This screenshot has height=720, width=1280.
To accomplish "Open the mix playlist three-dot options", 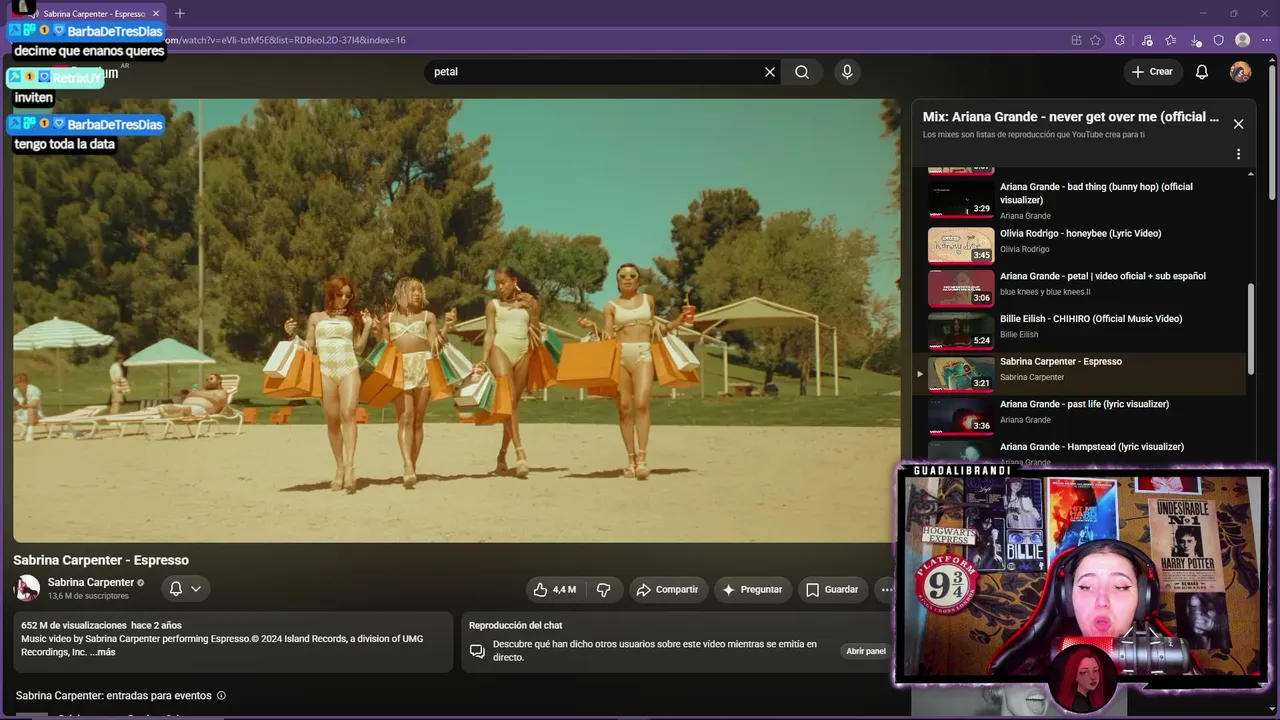I will pos(1238,154).
